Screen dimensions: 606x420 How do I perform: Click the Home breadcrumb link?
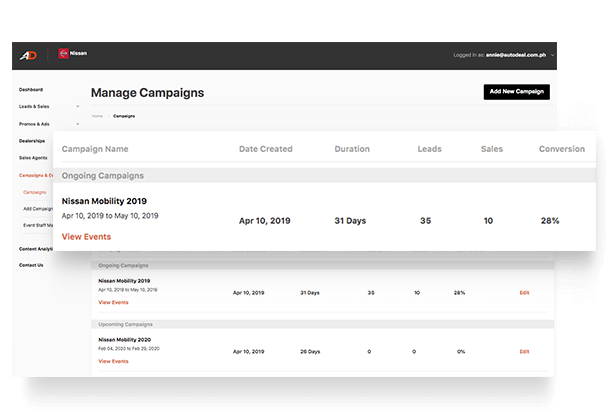[x=97, y=116]
